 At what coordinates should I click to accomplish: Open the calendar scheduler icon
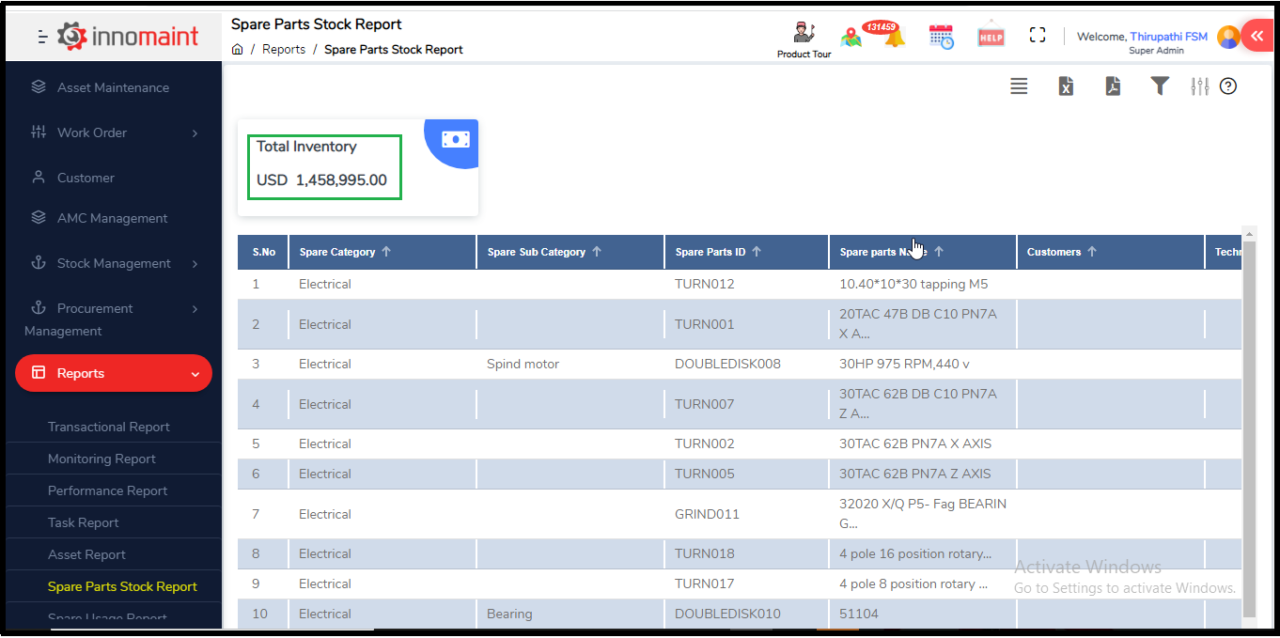click(940, 36)
